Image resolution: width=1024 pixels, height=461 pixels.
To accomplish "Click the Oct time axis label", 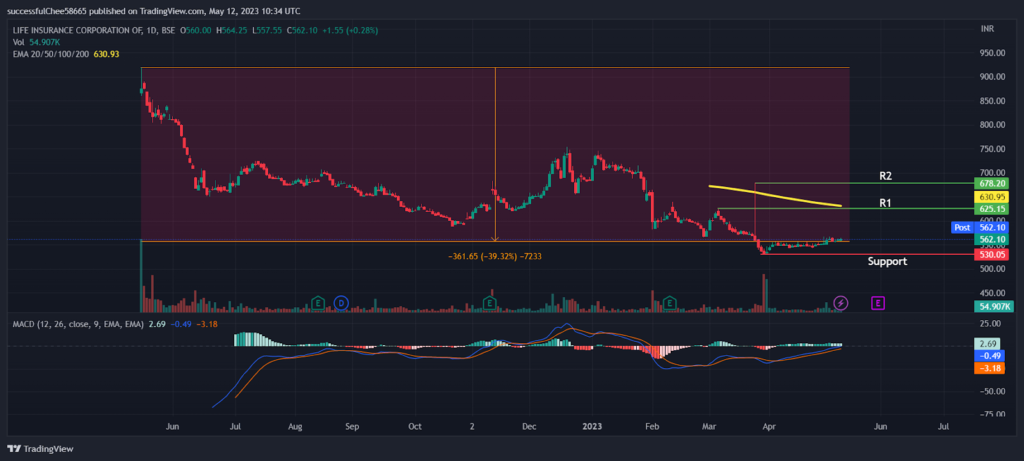I will tap(415, 426).
